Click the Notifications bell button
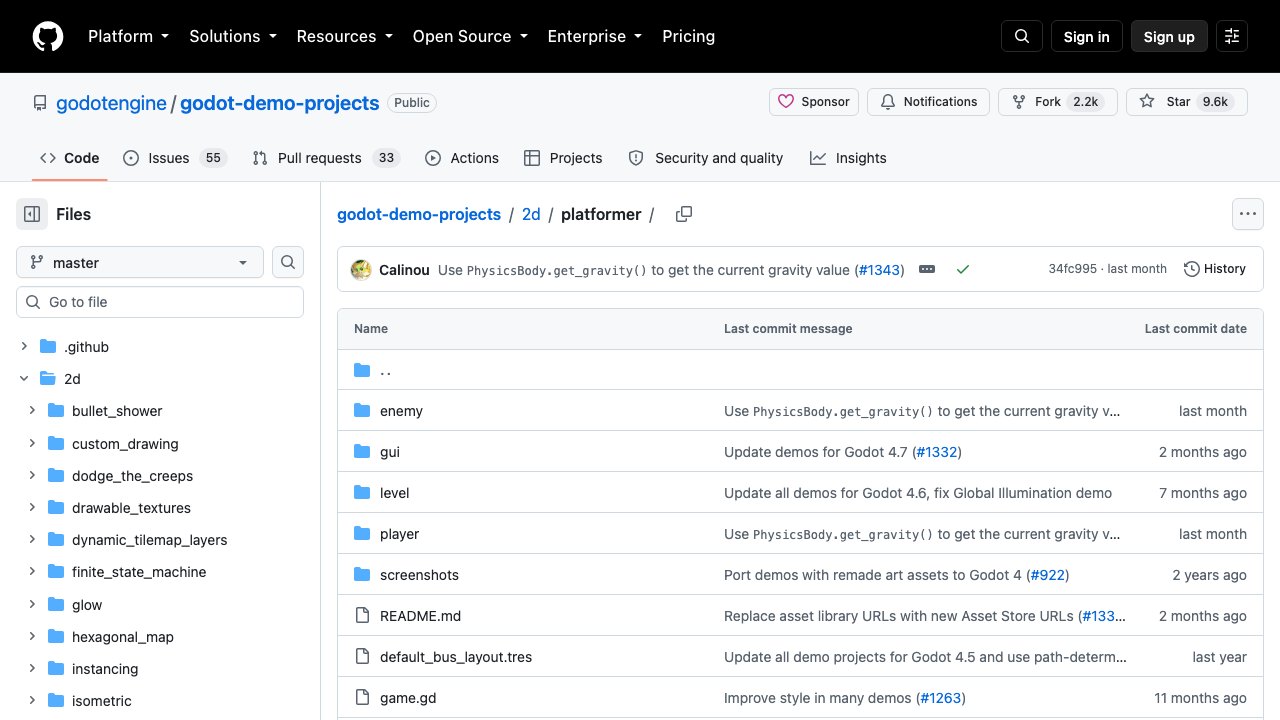The width and height of the screenshot is (1280, 720). (929, 102)
